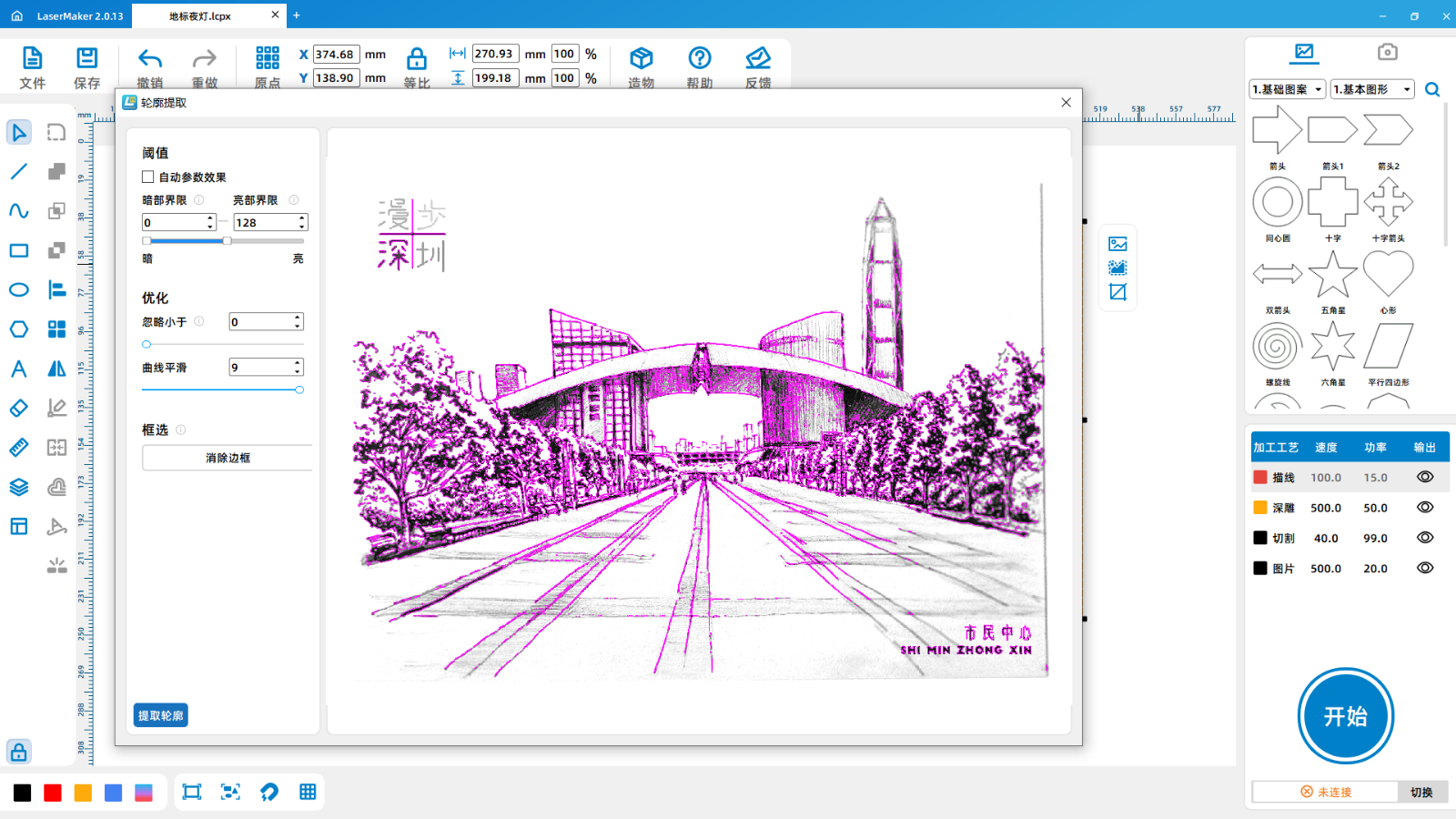
Task: Toggle visibility eye for 描线 layer
Action: click(1425, 477)
